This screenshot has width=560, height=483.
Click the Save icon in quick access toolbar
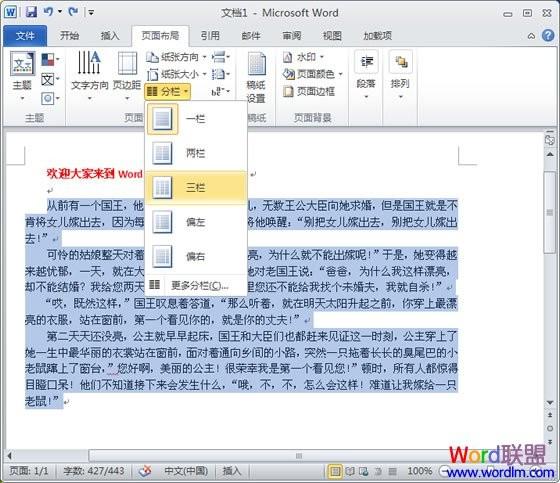tap(31, 12)
